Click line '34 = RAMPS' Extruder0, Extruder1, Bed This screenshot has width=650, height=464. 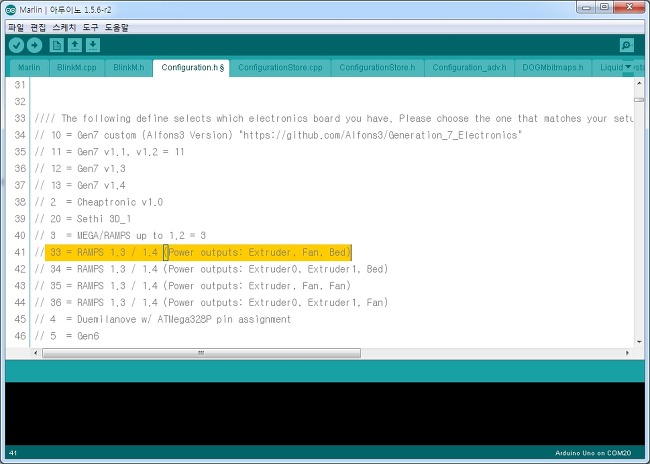pos(211,269)
